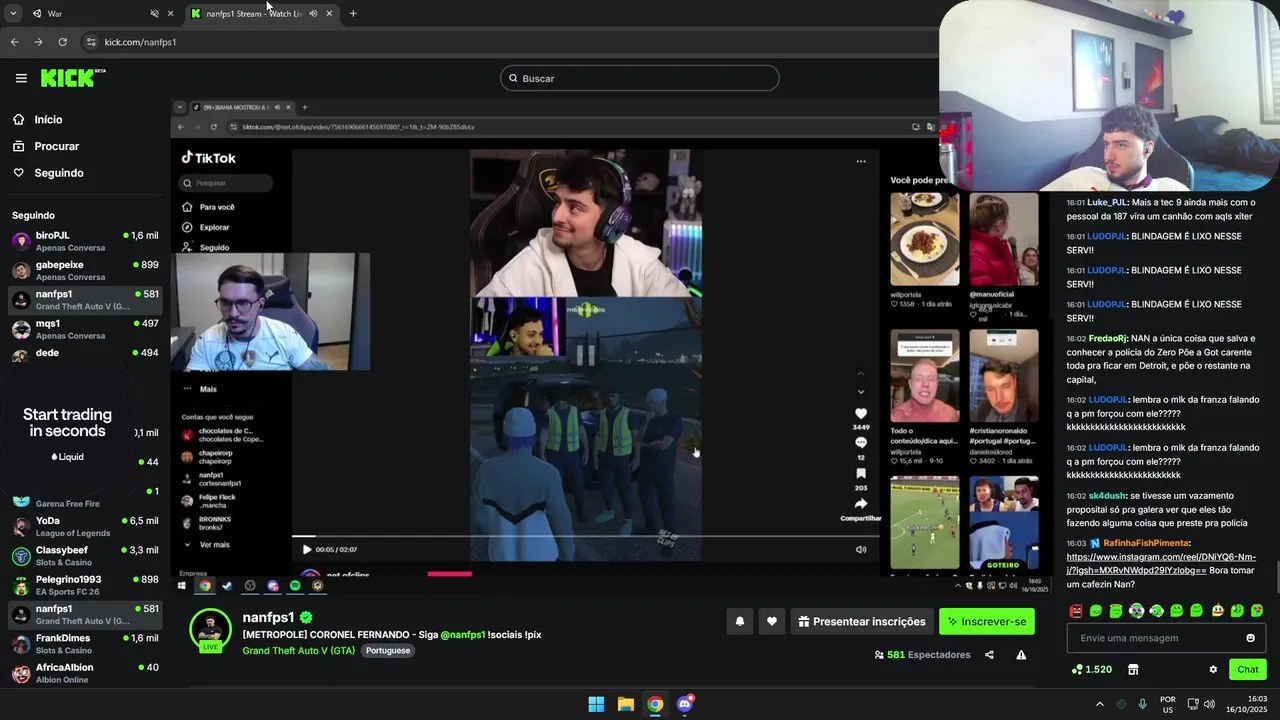The width and height of the screenshot is (1280, 720).
Task: Open the @nanfps1 link in stream title
Action: click(463, 635)
